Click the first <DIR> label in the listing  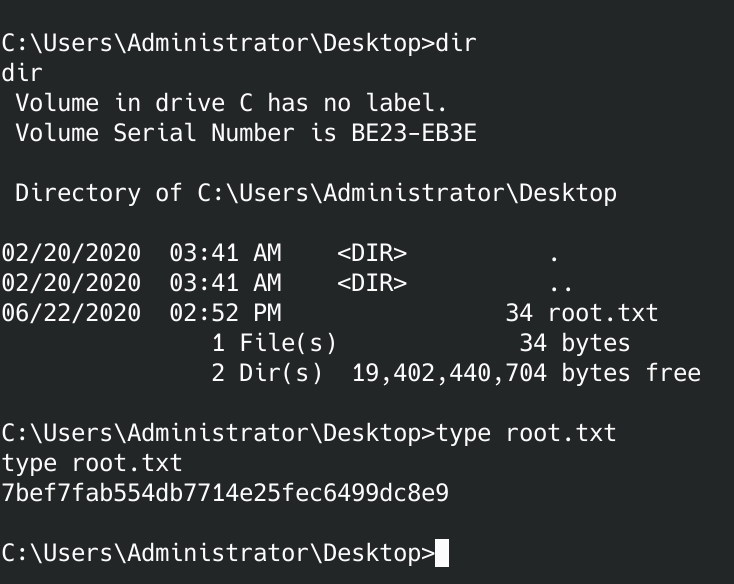[371, 253]
